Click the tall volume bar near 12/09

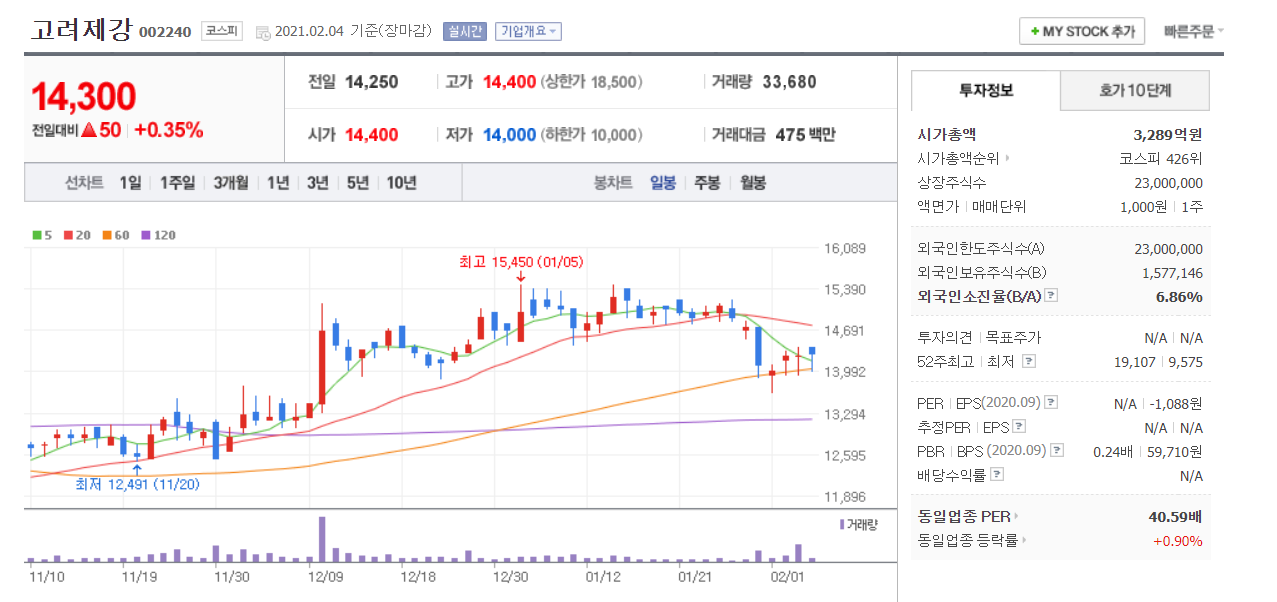click(x=322, y=540)
